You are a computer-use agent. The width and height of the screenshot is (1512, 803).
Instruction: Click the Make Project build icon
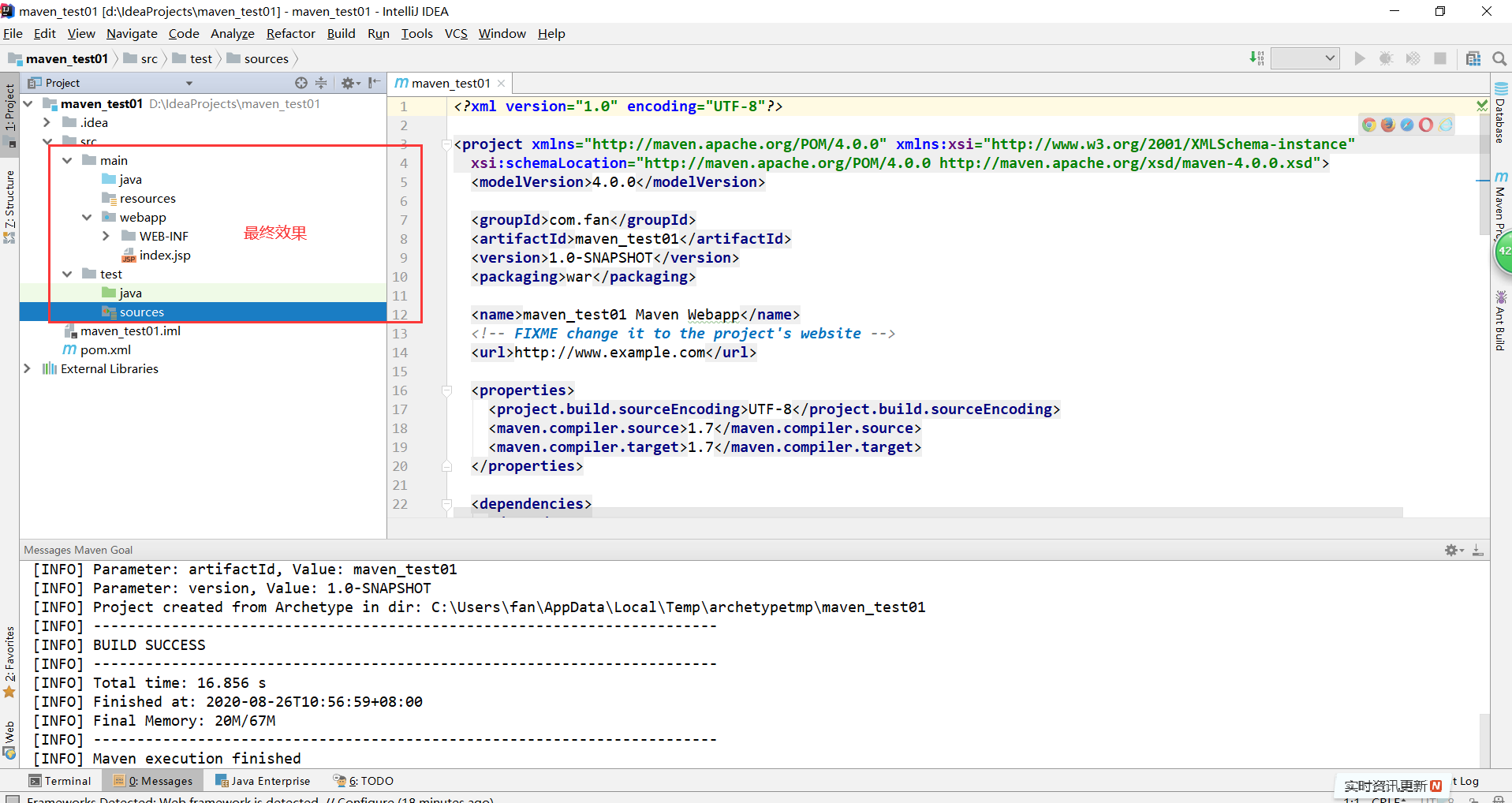point(1256,58)
